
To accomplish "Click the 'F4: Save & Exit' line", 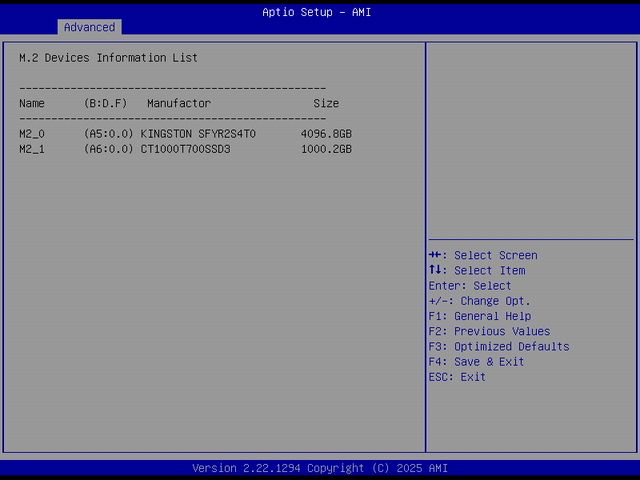I will click(476, 362).
